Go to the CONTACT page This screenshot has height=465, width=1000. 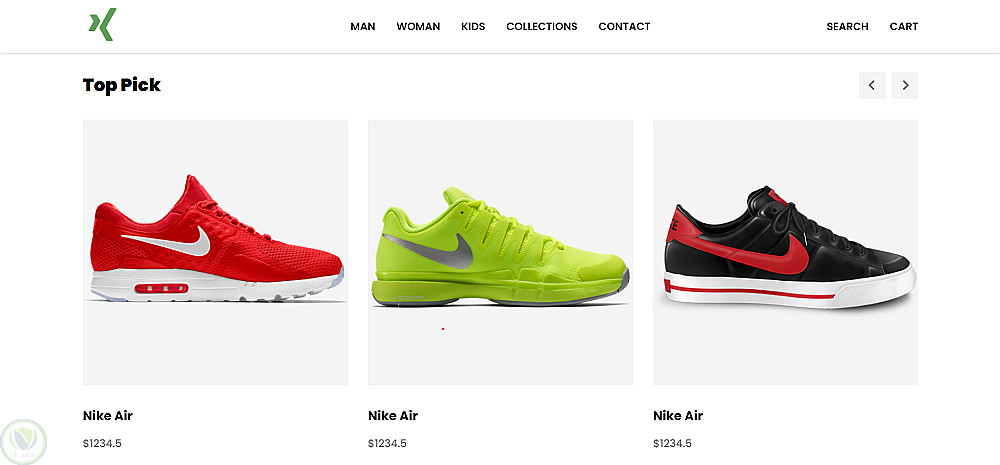[624, 27]
